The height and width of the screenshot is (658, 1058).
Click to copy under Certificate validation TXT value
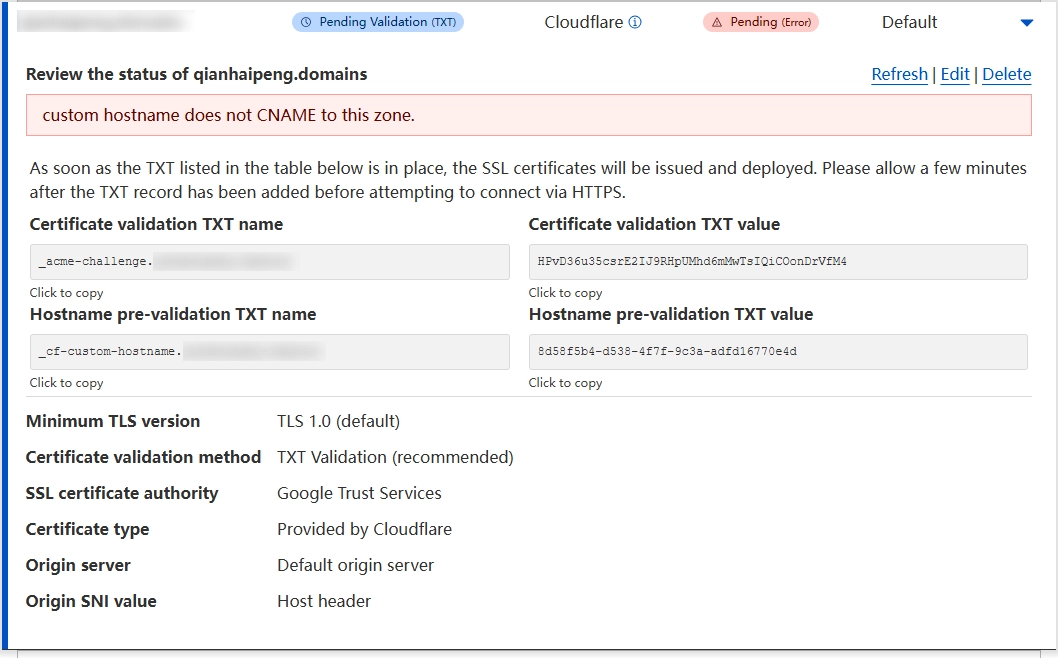[565, 293]
